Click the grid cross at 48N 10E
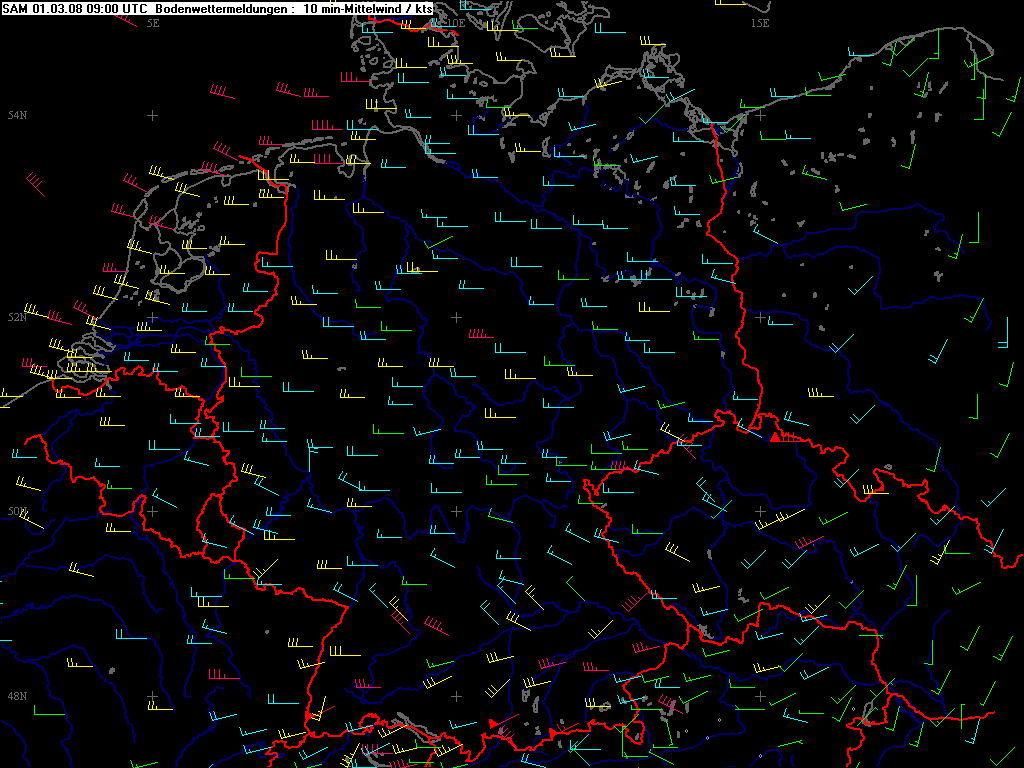Viewport: 1024px width, 768px height. pyautogui.click(x=456, y=696)
